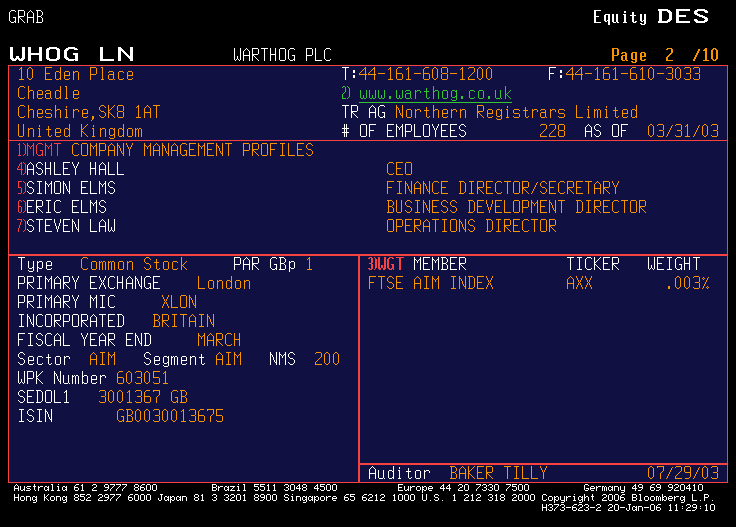Screen dimensions: 736x527
Task: Click WPK Number 603051
Action: coord(142,378)
